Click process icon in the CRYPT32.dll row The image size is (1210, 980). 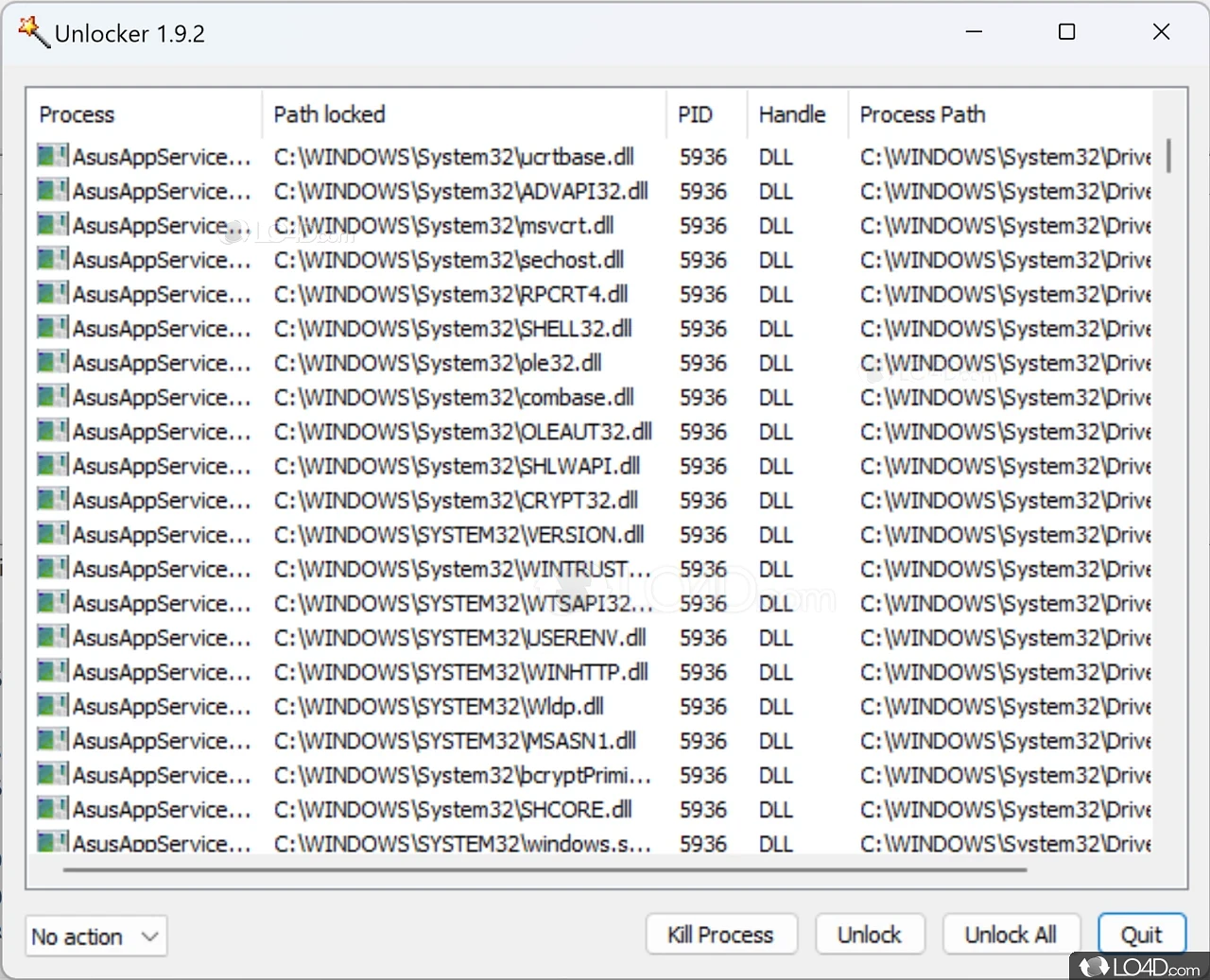click(53, 499)
